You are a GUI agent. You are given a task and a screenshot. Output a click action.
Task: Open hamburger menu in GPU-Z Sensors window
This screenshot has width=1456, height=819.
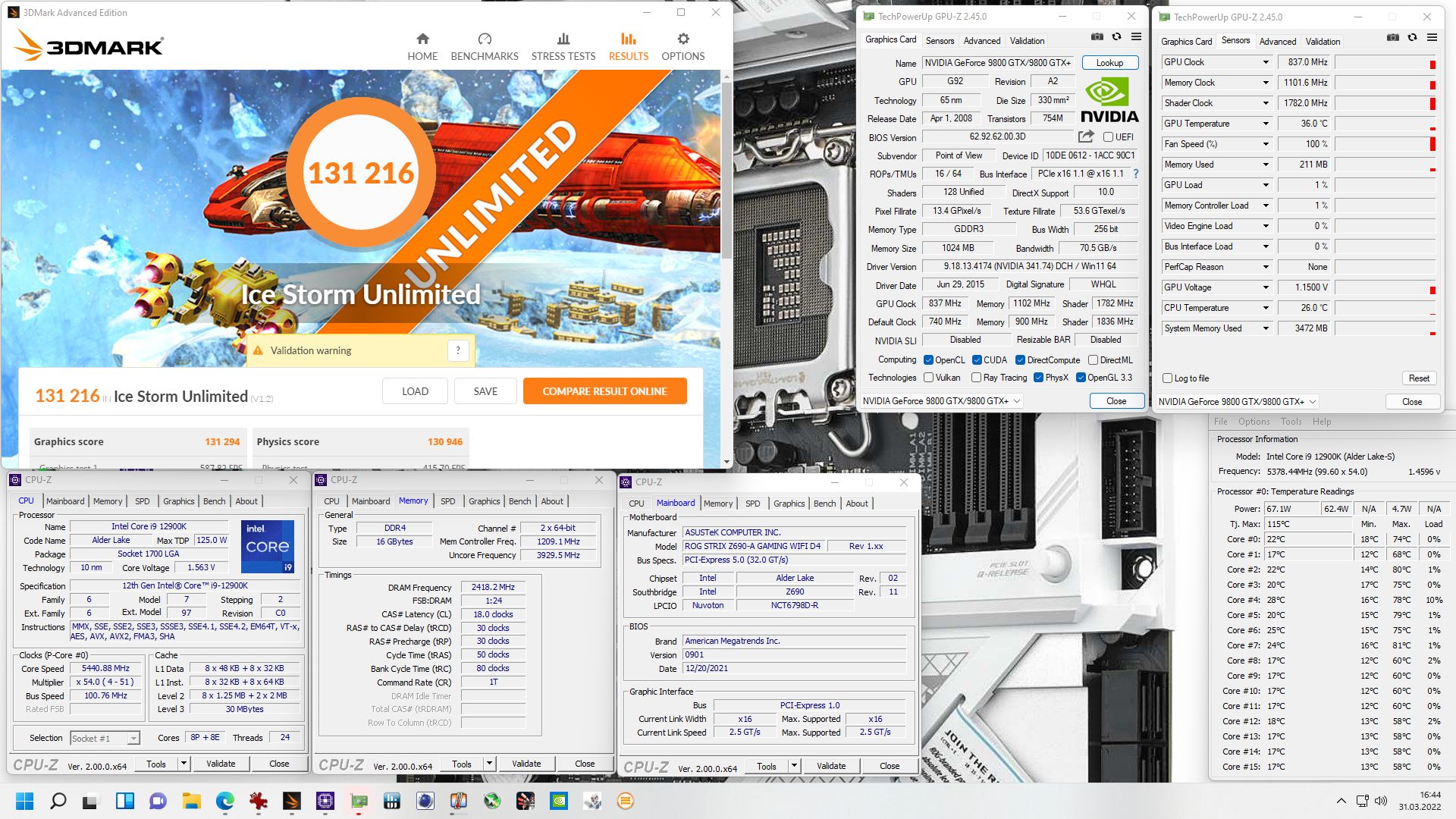1432,37
